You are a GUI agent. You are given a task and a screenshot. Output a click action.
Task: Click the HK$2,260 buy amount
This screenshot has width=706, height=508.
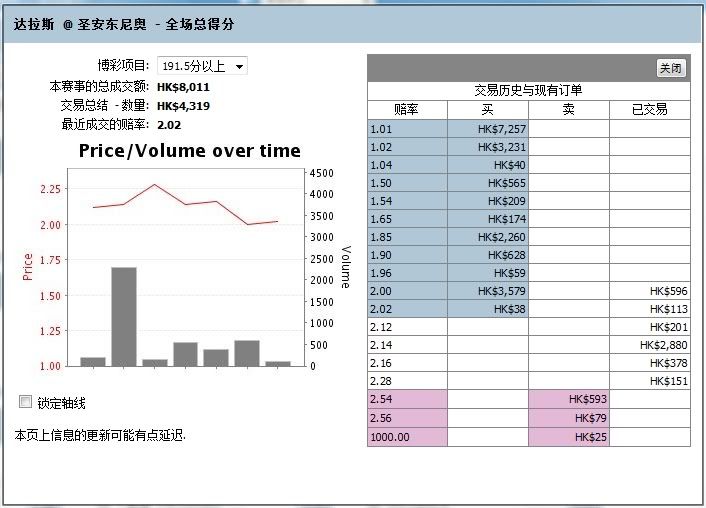click(488, 237)
